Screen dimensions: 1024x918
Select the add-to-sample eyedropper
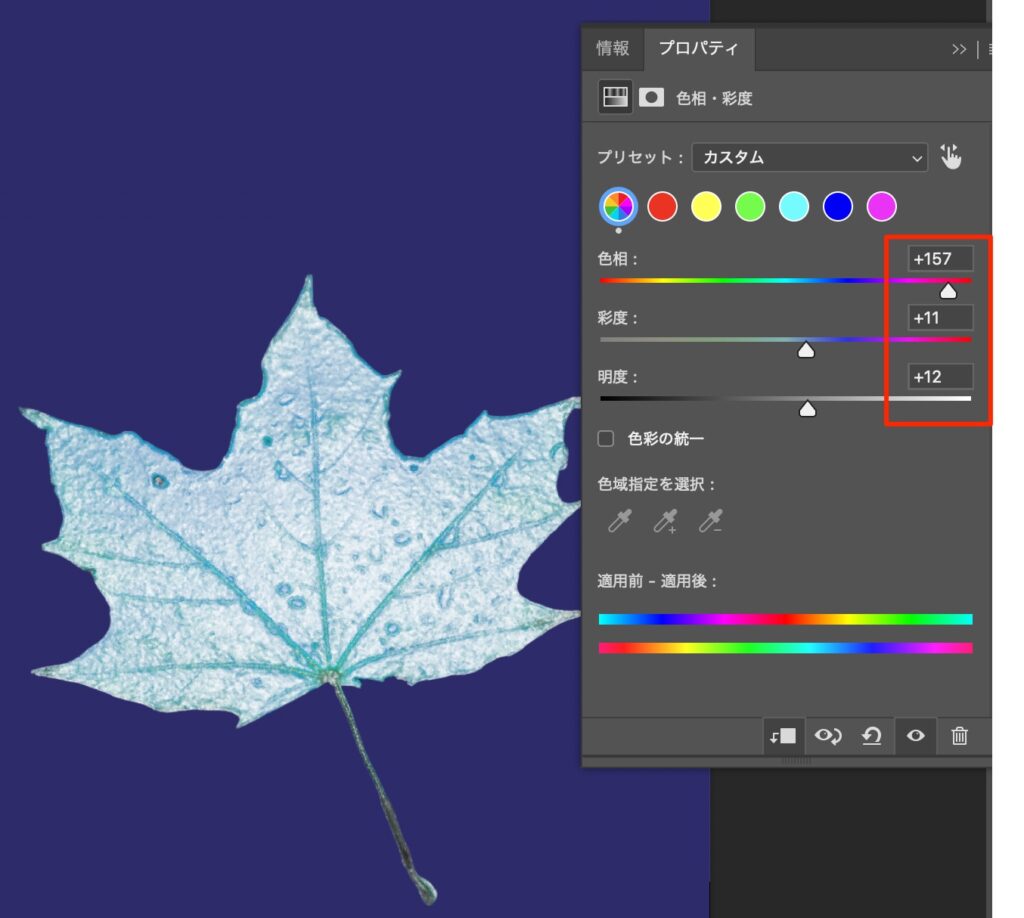click(665, 521)
